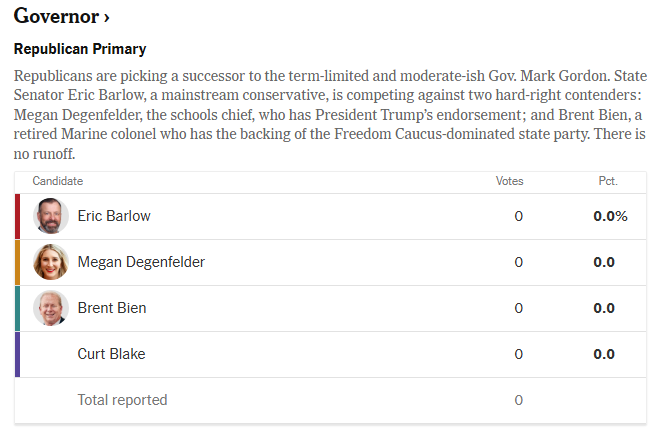The image size is (663, 435).
Task: Select the Megan Degenfelder candidate name
Action: click(141, 262)
